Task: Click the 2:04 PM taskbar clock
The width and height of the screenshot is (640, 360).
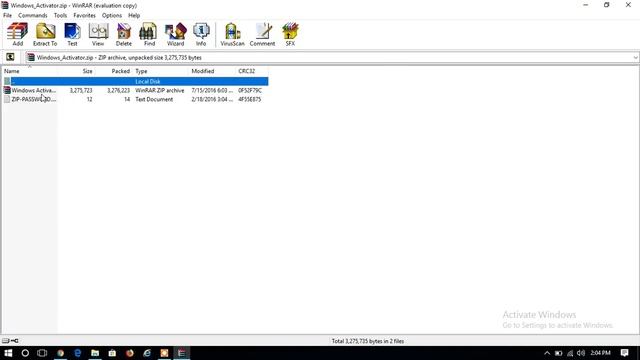Action: point(600,353)
